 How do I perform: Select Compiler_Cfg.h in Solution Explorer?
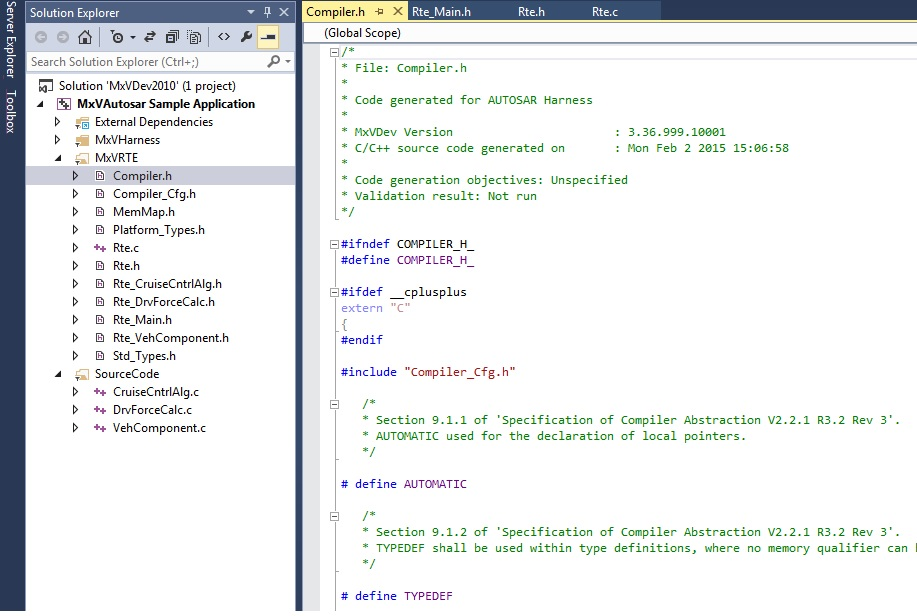tap(154, 194)
